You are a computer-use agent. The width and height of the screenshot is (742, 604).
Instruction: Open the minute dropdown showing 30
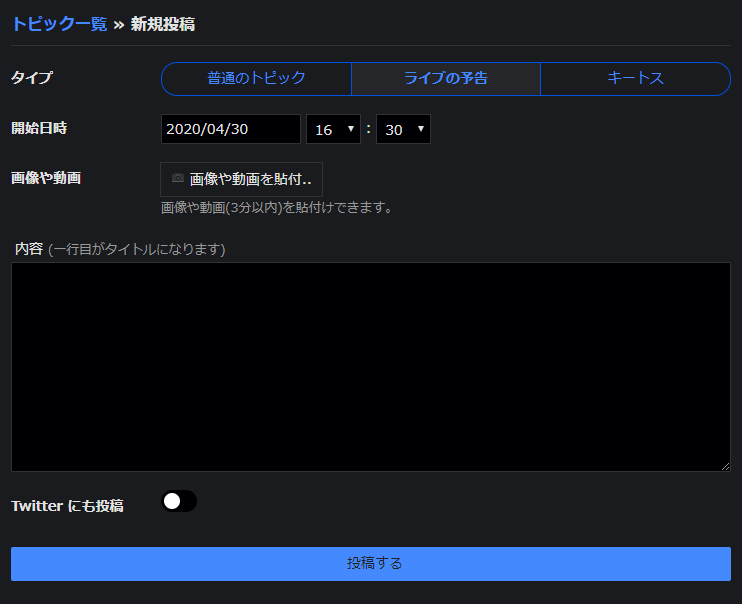click(x=403, y=130)
